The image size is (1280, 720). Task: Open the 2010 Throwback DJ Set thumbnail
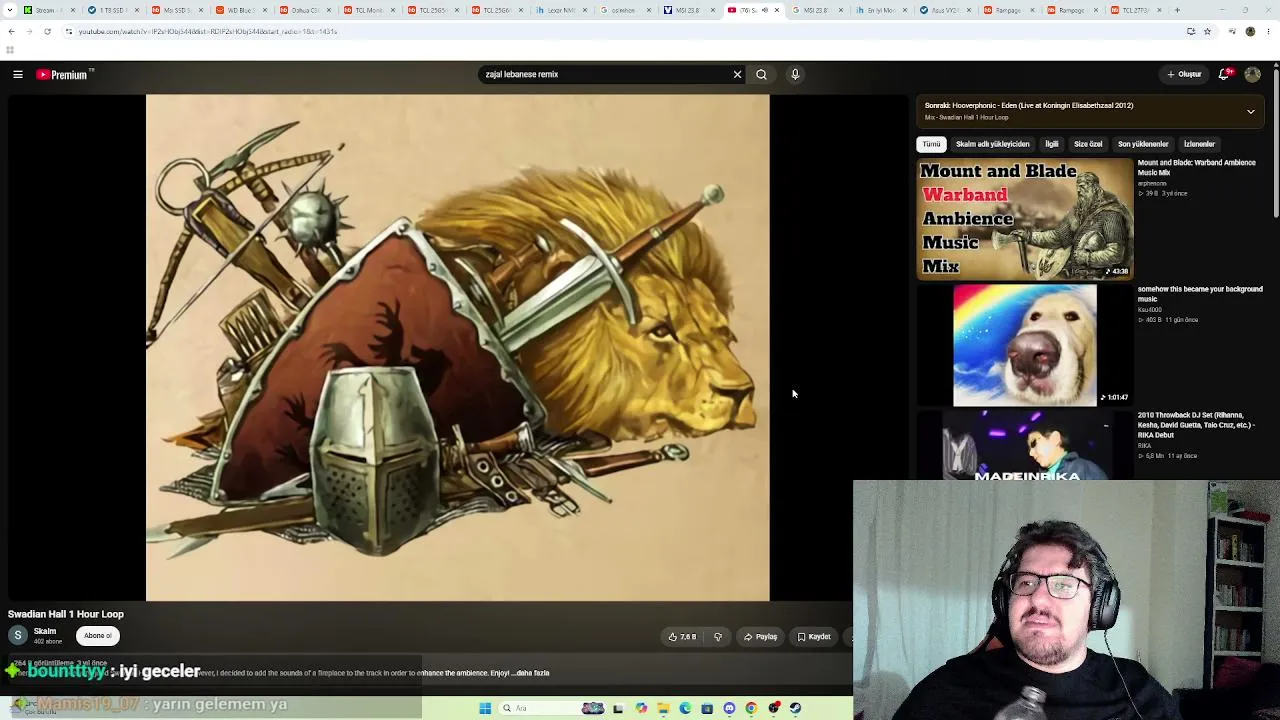point(1025,445)
